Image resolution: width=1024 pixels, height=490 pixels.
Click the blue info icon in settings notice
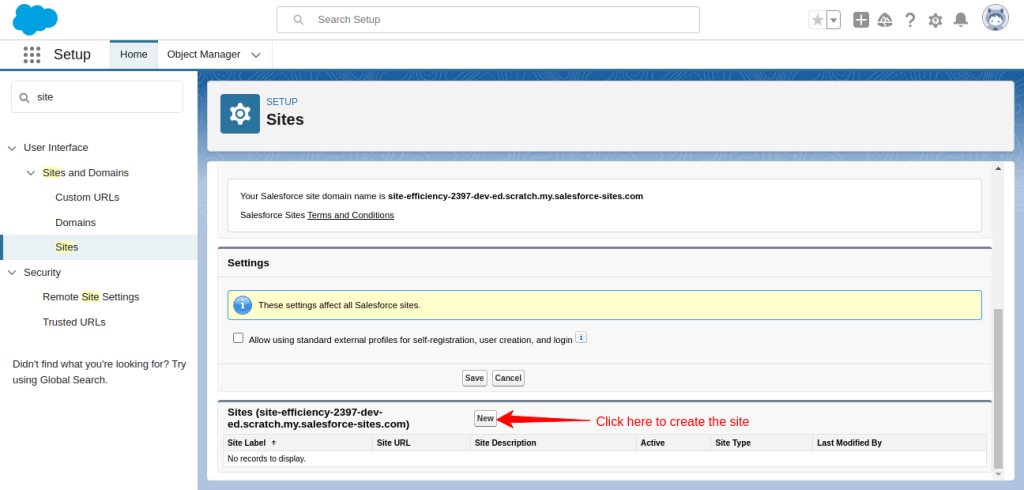coord(242,305)
